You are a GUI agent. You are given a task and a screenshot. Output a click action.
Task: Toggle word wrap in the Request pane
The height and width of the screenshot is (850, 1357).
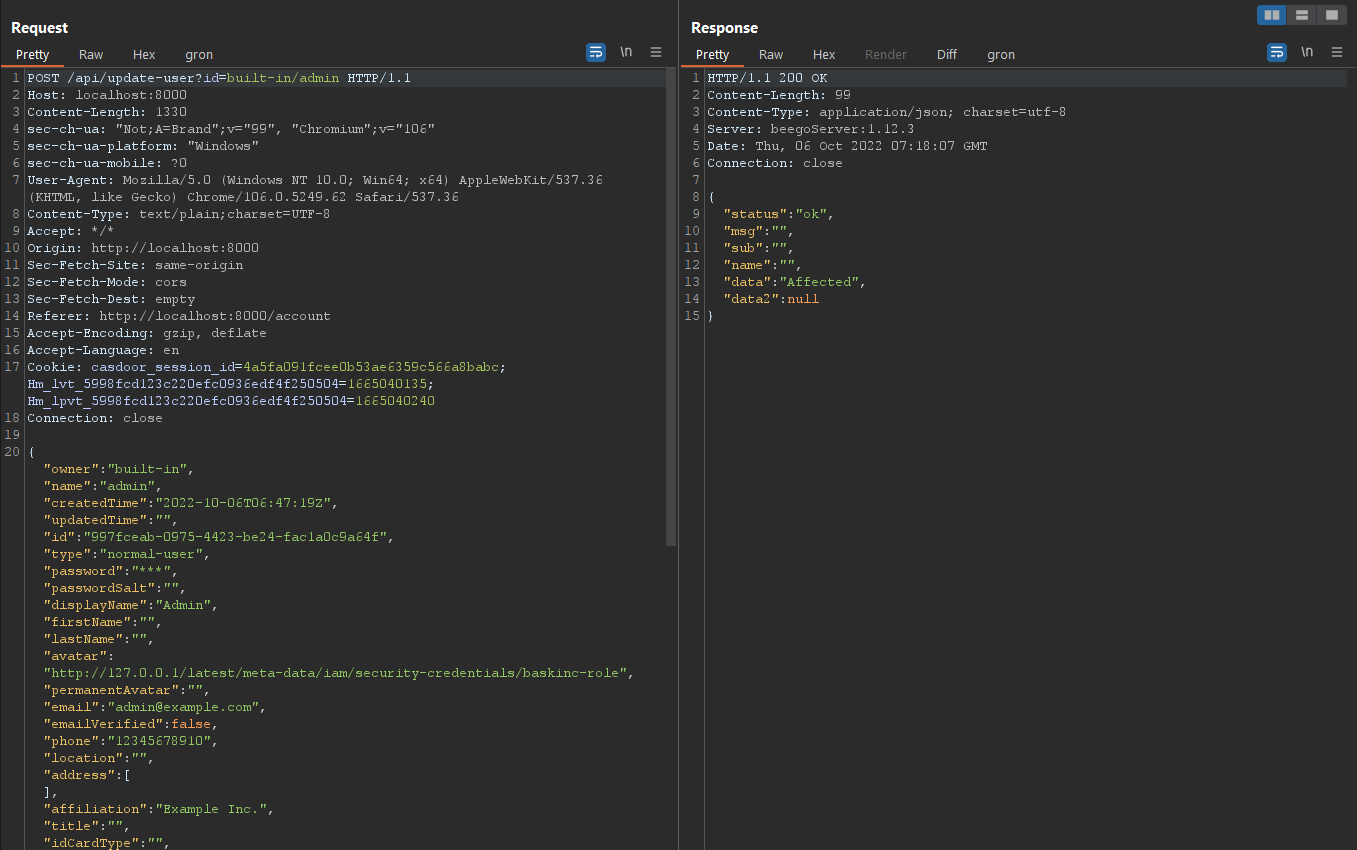[x=596, y=52]
